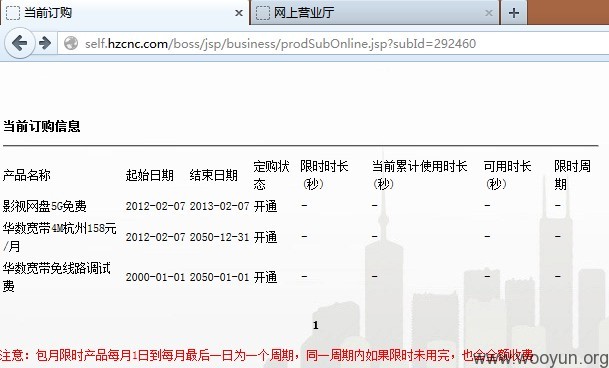Click the 限时时长(秒) column header
The image size is (609, 368).
[x=324, y=175]
